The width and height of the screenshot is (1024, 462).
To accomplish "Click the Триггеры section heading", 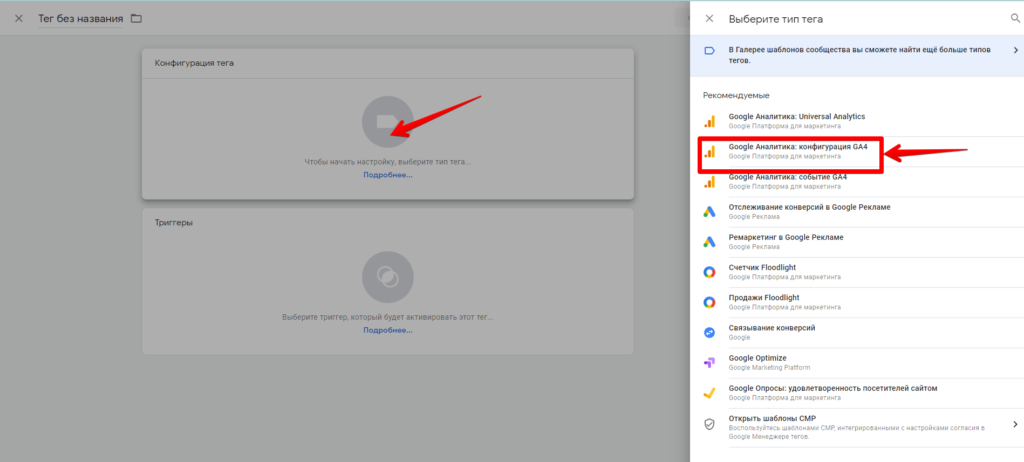I will point(174,223).
